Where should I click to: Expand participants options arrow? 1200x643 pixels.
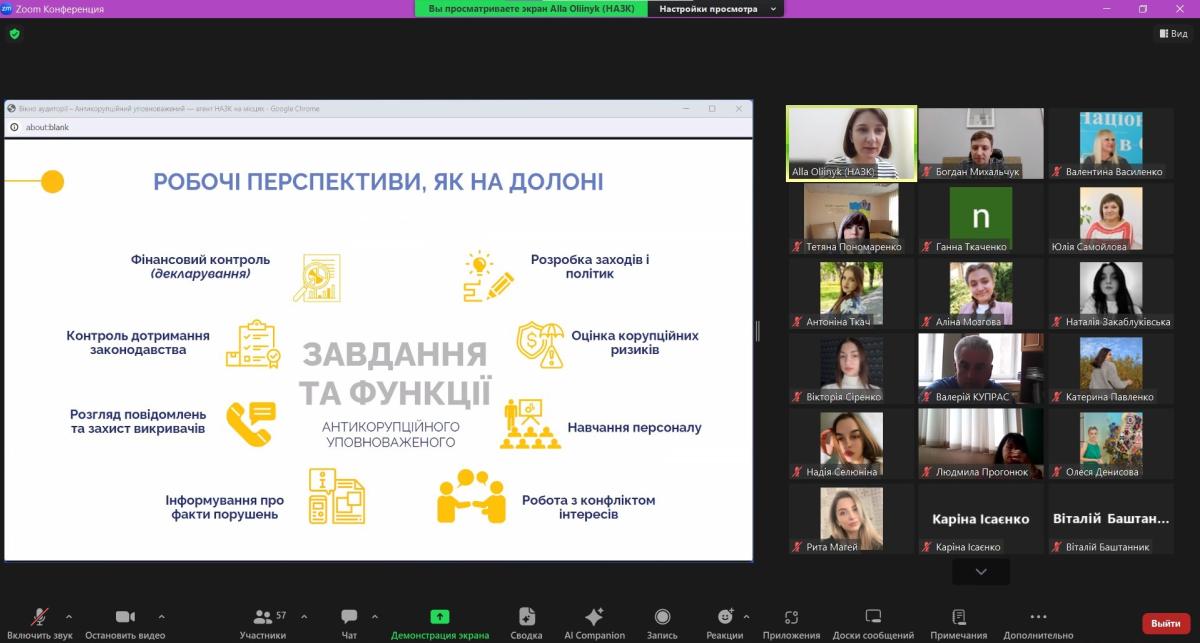click(x=304, y=616)
